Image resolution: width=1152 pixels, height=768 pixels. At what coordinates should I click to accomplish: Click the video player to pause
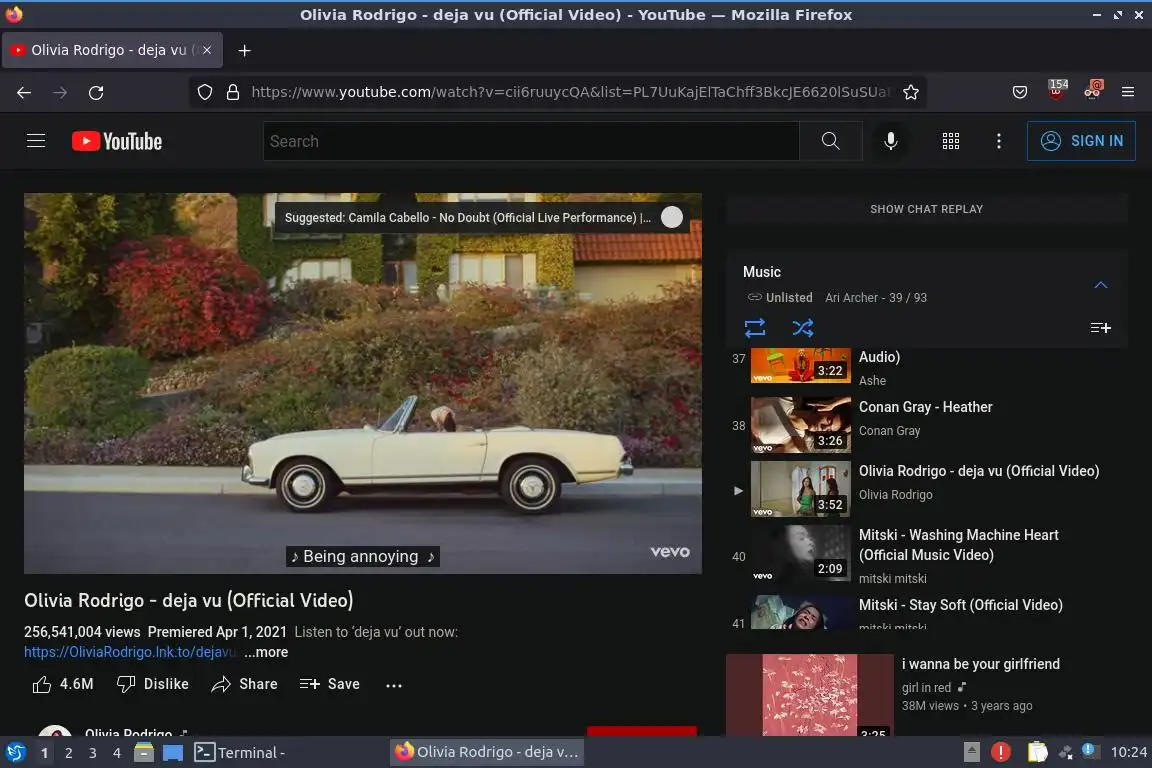coord(362,383)
